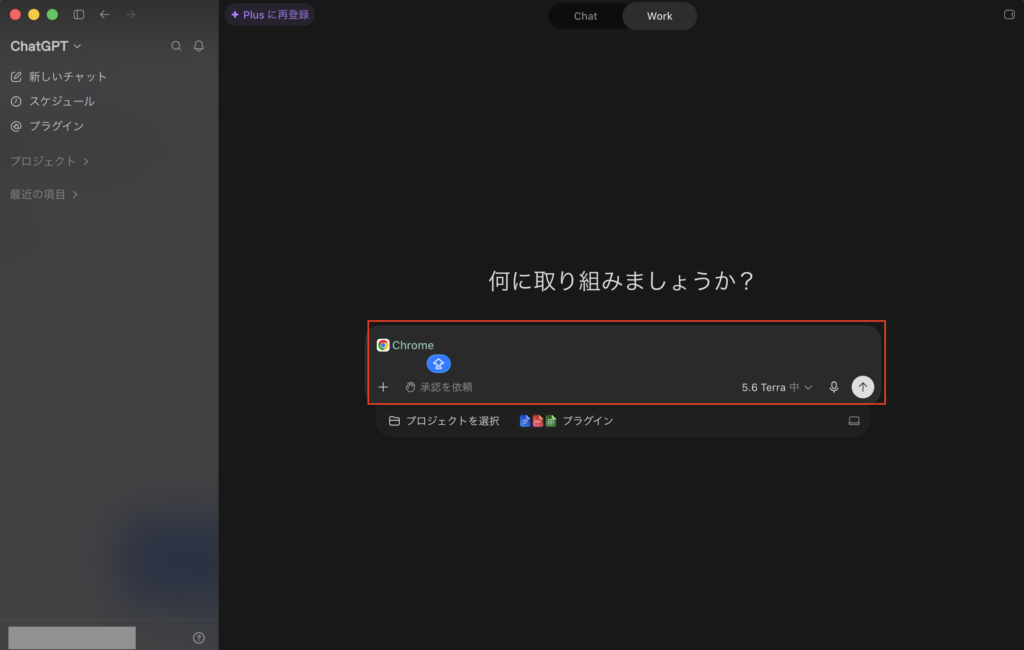Open the 5.6 Terra model dropdown
Screen dimensions: 1024x650
776,387
